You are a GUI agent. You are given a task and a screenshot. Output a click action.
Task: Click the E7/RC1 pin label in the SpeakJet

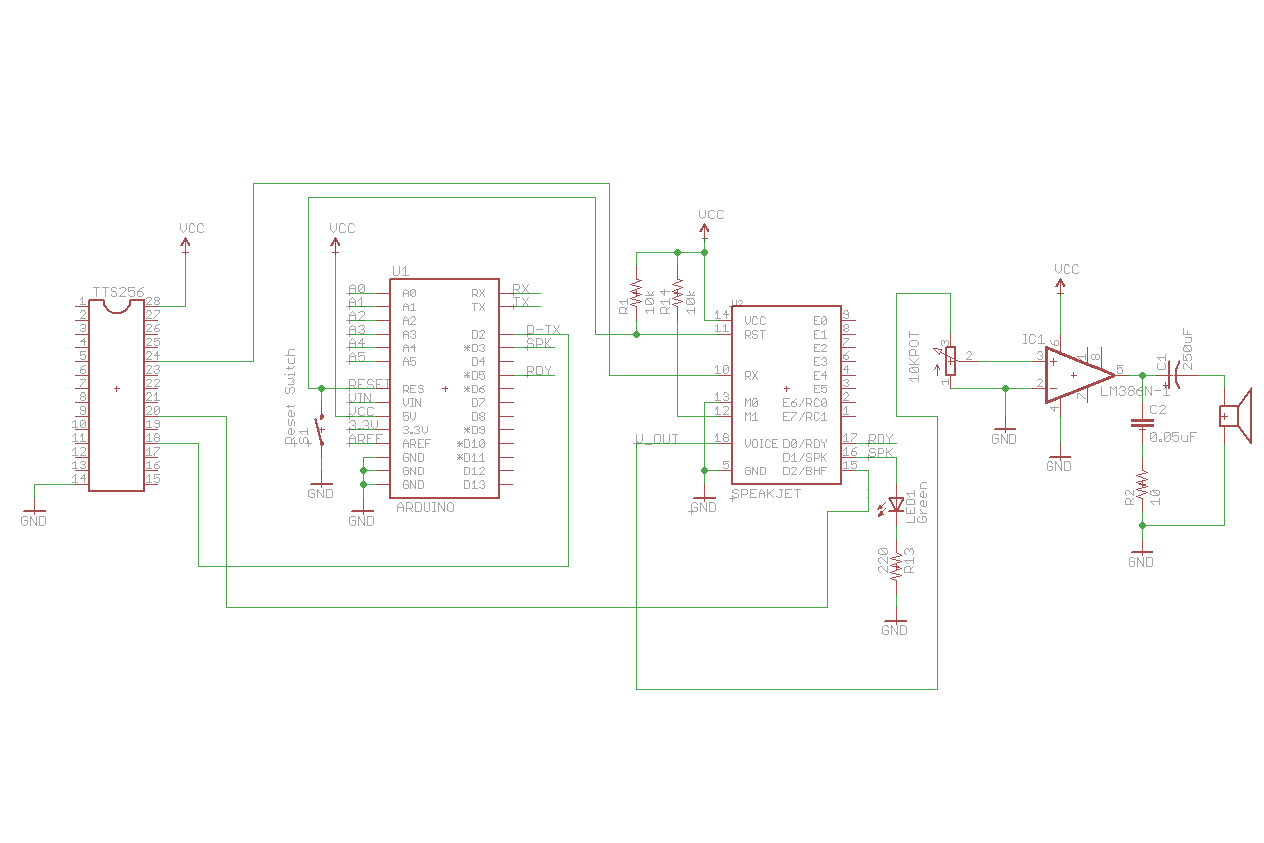point(805,416)
